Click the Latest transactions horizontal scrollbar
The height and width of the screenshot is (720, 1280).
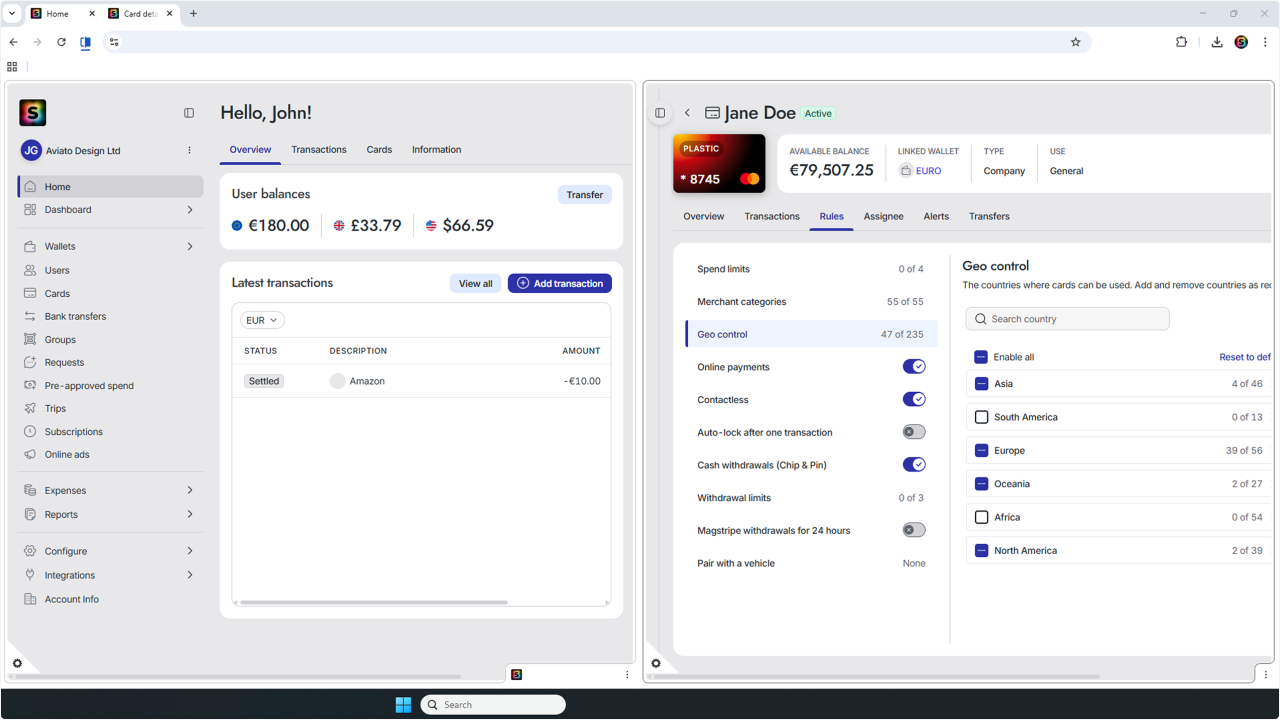coord(373,603)
